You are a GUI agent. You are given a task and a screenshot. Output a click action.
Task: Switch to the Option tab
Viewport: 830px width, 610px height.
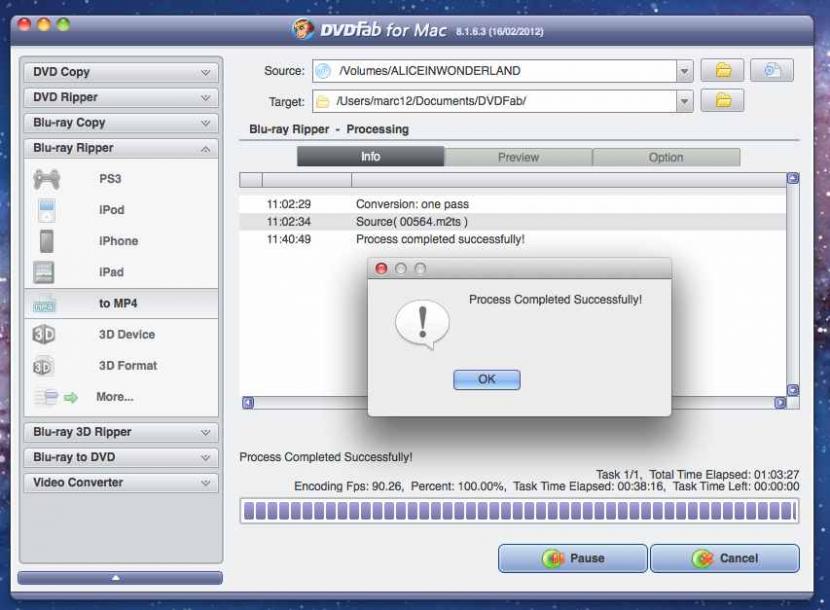(x=666, y=157)
